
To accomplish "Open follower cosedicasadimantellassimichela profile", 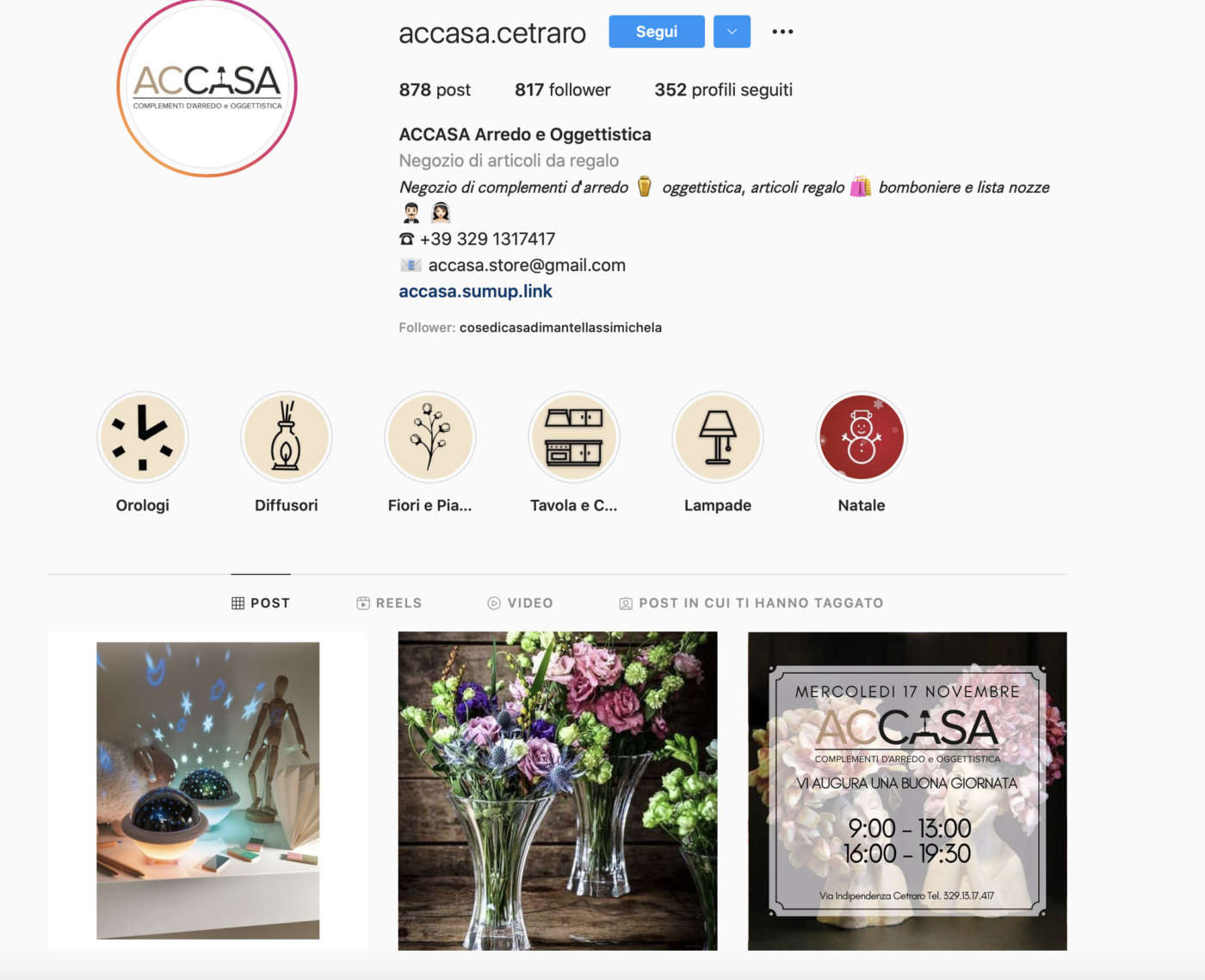I will click(x=560, y=328).
